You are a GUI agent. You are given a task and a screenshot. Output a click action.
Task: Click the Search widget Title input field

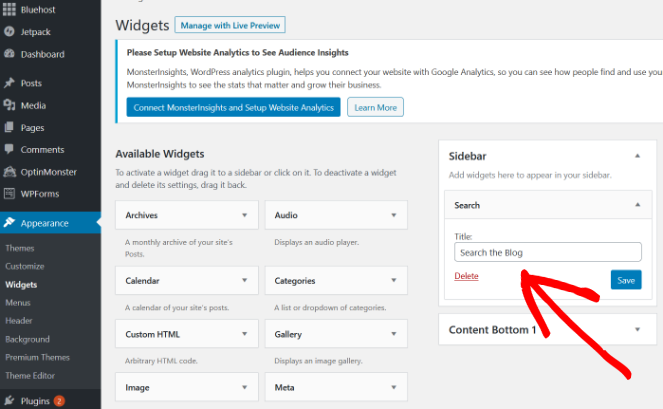click(x=547, y=253)
